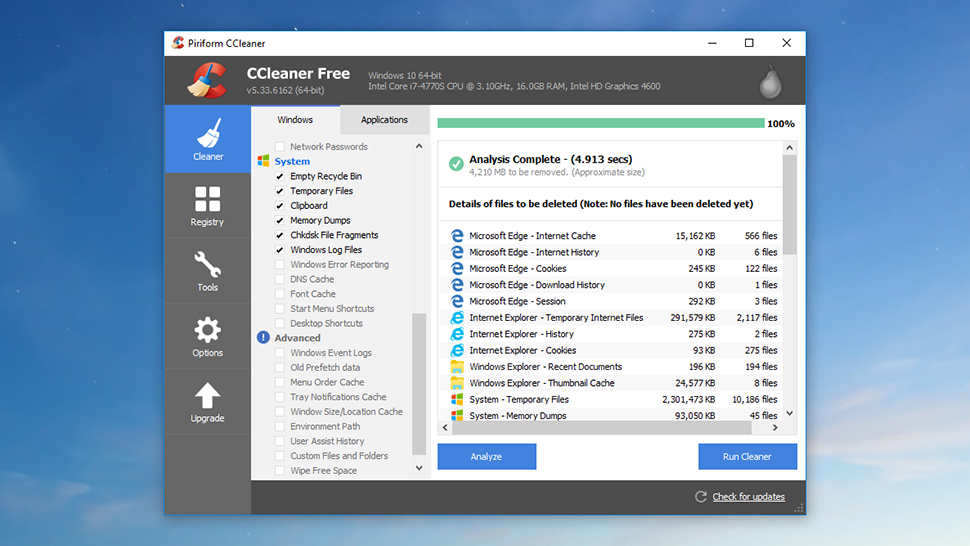Click results horizontal scroll right arrow
Screen dimensions: 970x546
click(x=775, y=427)
